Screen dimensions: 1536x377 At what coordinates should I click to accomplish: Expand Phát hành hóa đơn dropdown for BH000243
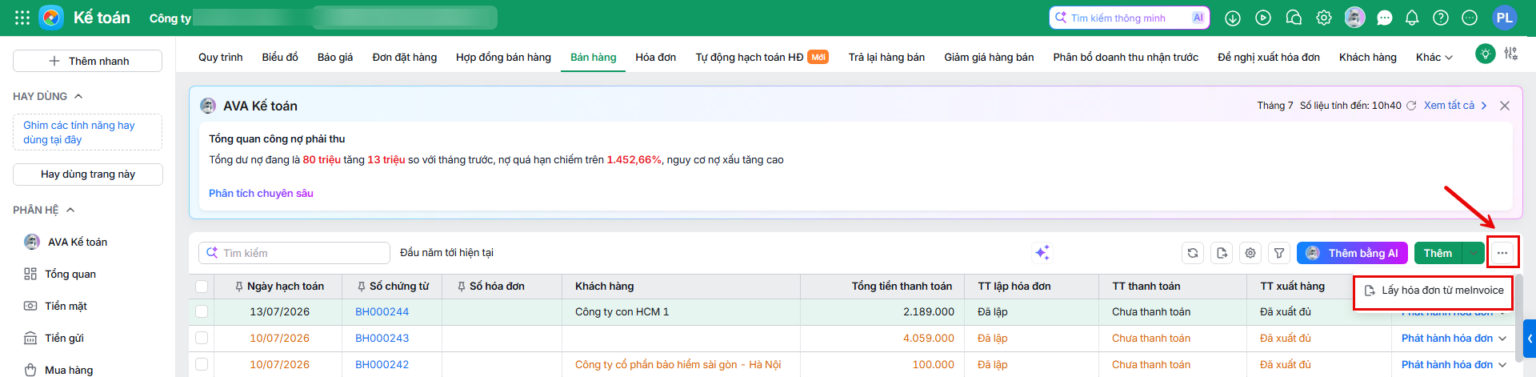(1502, 338)
